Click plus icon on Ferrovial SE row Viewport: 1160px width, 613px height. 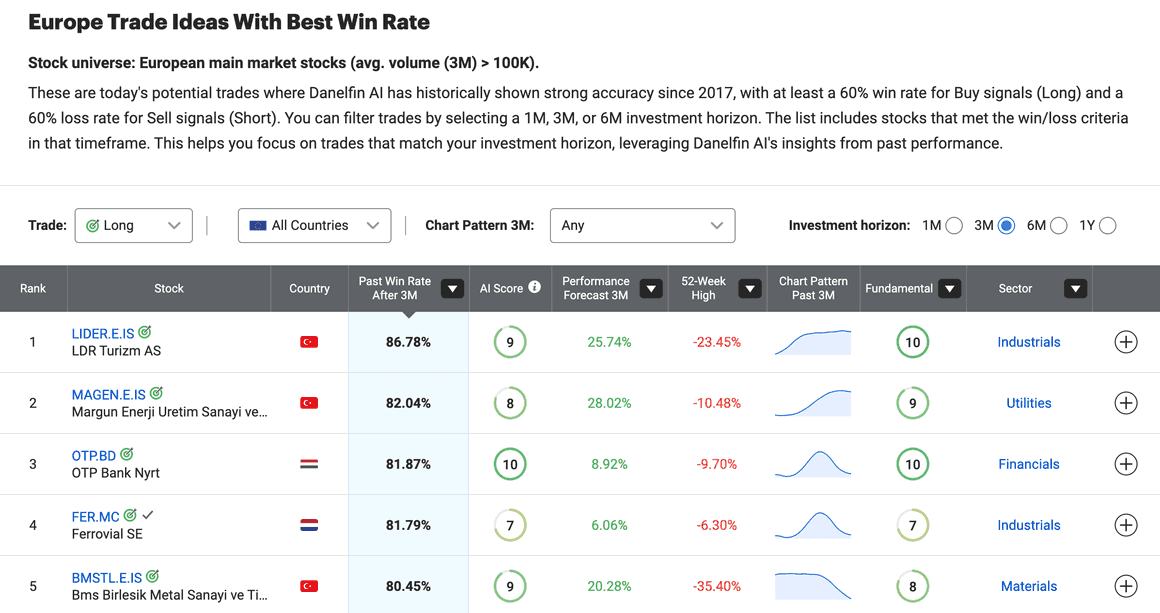(1125, 525)
